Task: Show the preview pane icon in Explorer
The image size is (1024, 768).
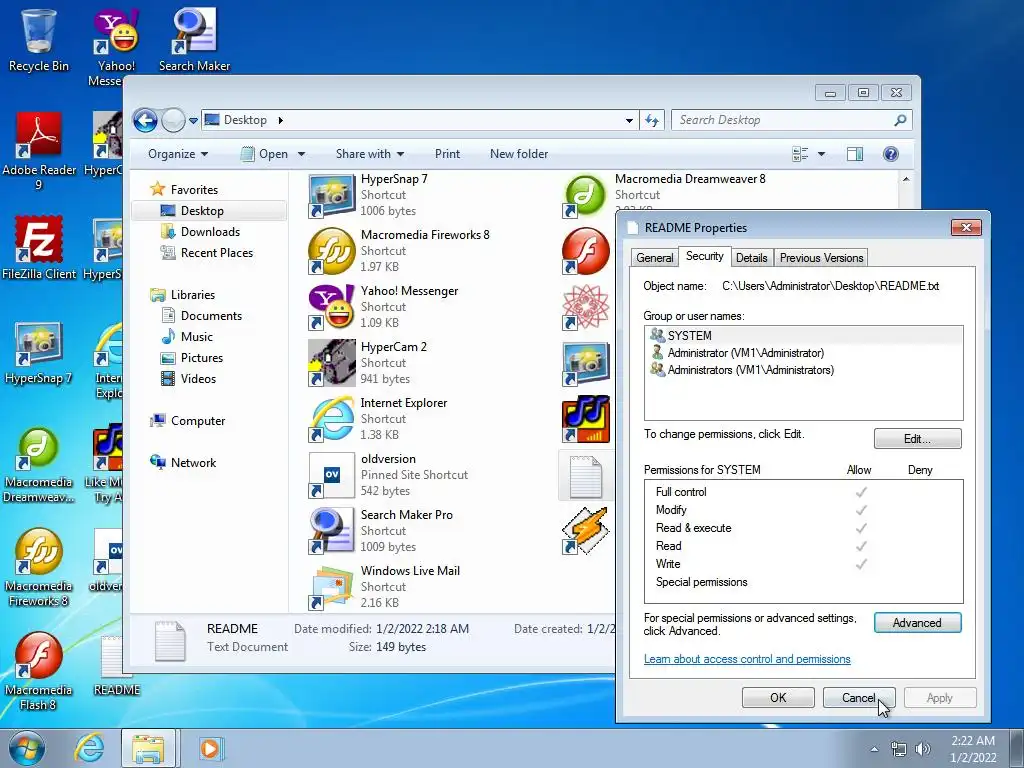Action: 855,154
